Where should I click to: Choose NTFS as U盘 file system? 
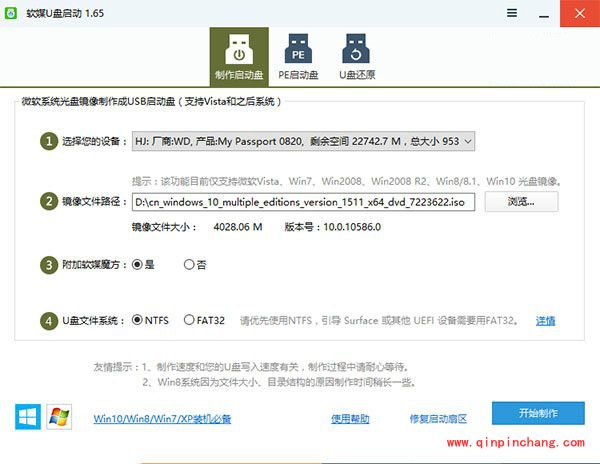150,320
